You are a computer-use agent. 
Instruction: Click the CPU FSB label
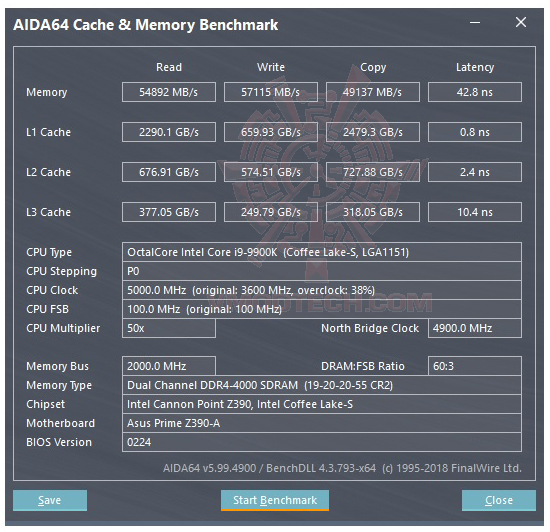tap(47, 309)
